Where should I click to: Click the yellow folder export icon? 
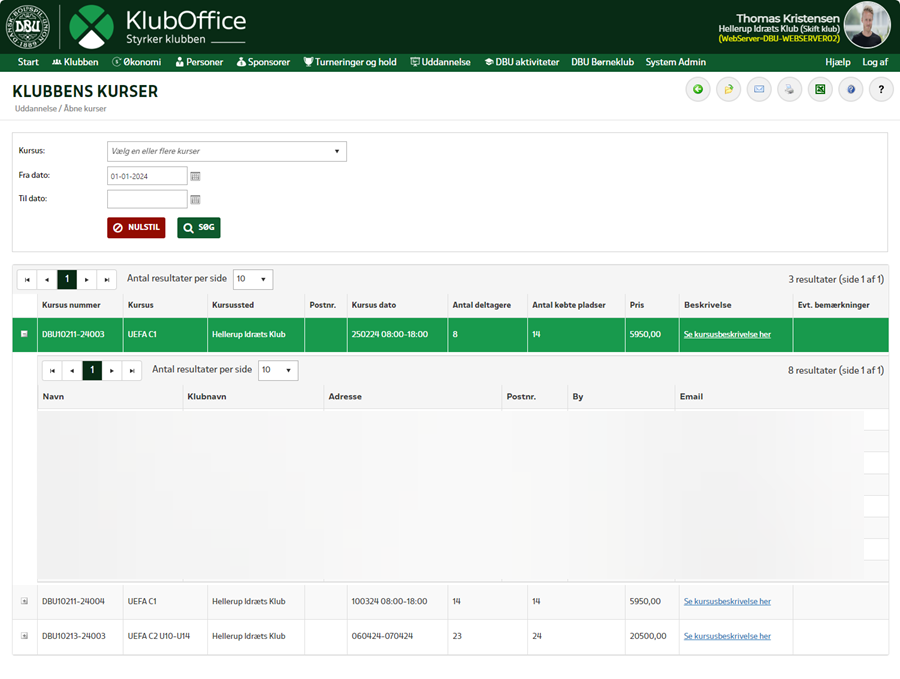[728, 90]
